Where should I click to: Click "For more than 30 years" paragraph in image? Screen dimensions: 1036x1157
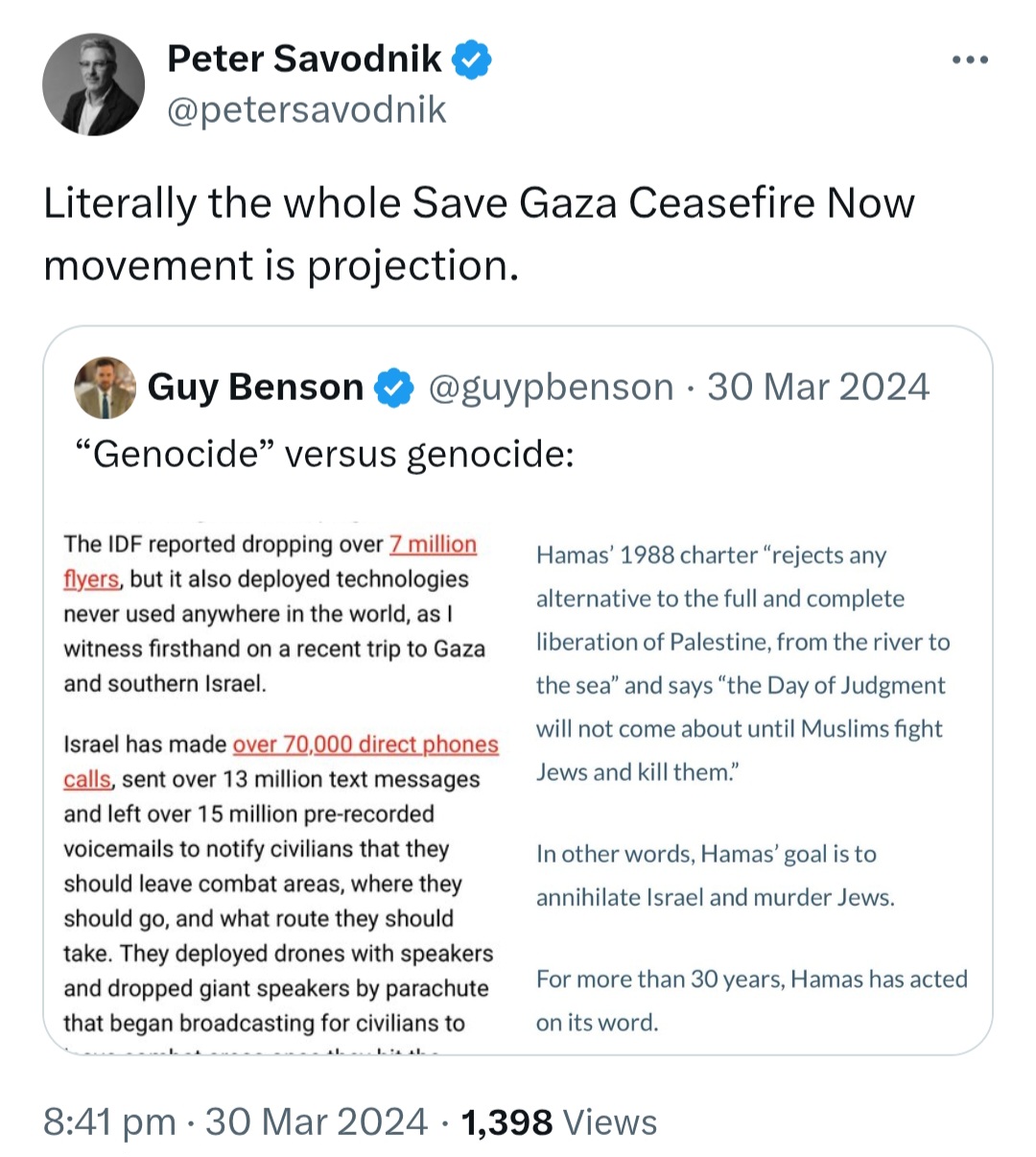[x=752, y=1001]
